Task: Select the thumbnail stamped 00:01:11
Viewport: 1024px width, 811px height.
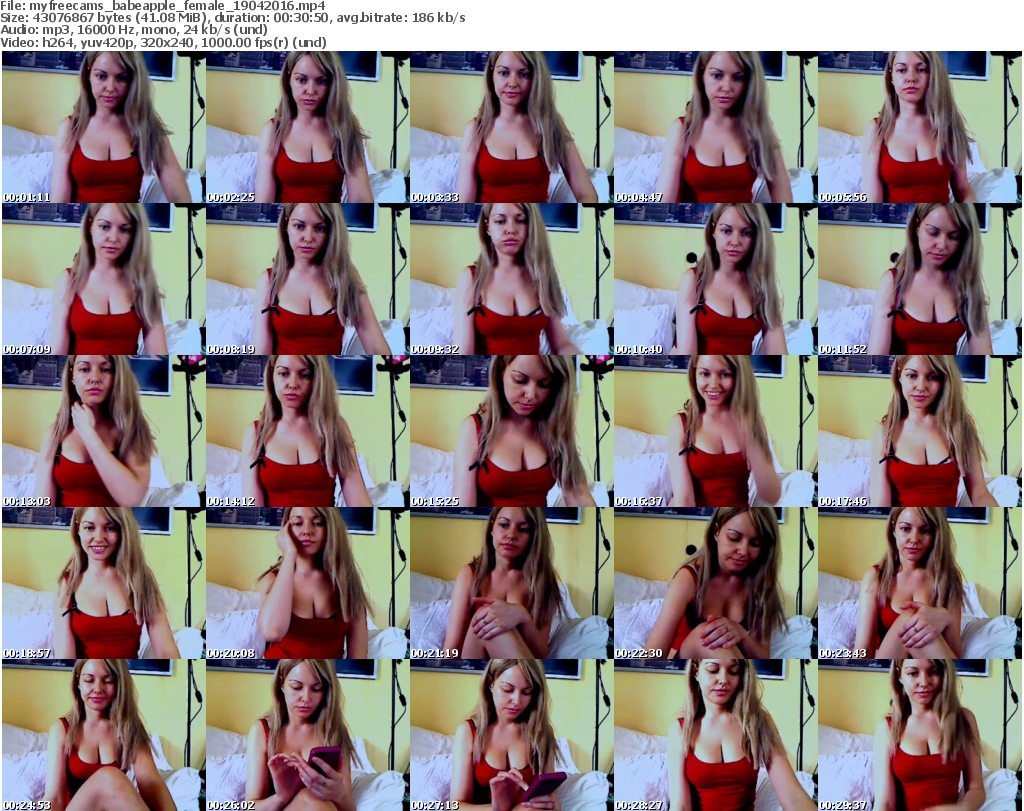Action: pyautogui.click(x=104, y=127)
